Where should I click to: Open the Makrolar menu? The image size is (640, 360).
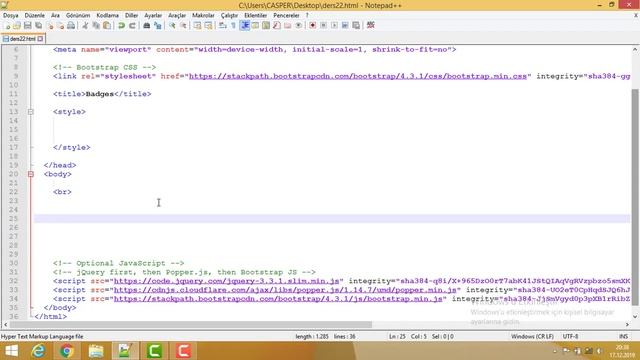point(203,15)
